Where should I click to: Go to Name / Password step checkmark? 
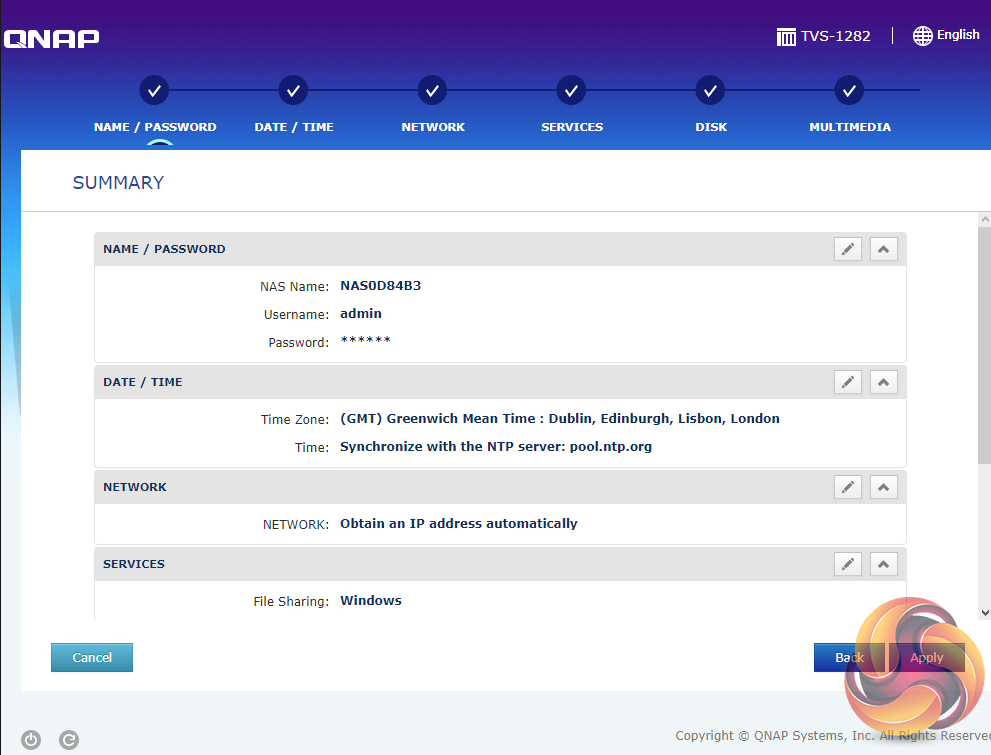click(x=154, y=91)
